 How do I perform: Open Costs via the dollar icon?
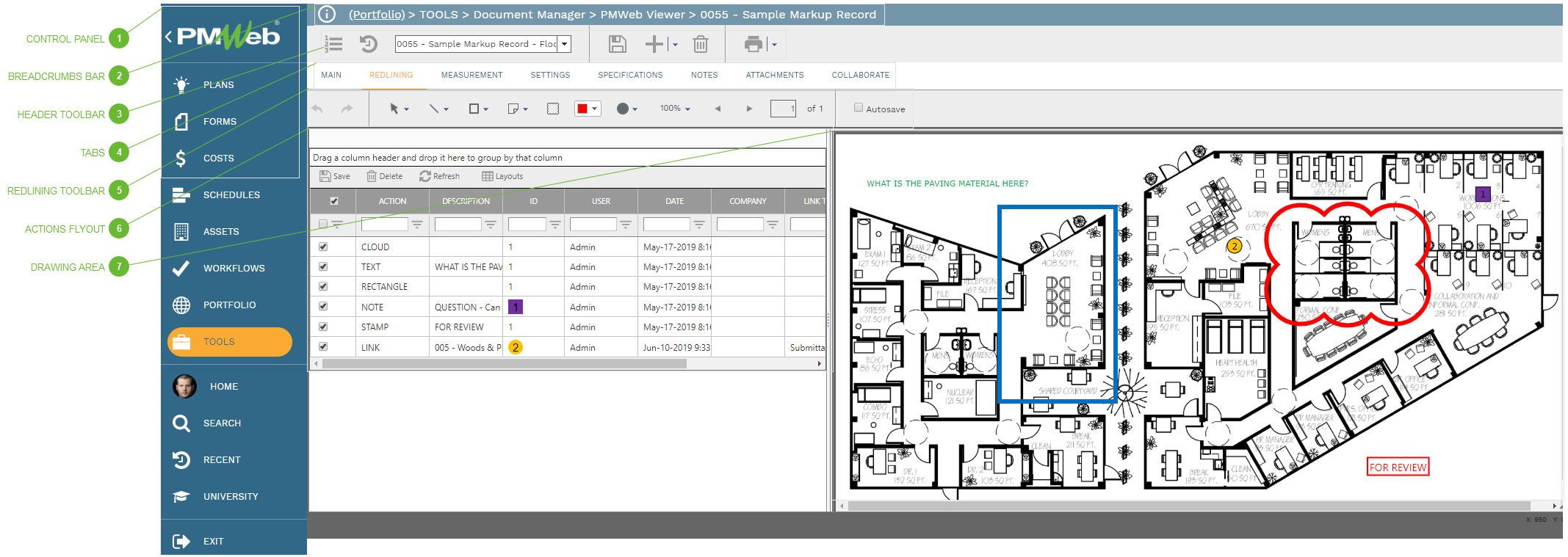point(181,158)
